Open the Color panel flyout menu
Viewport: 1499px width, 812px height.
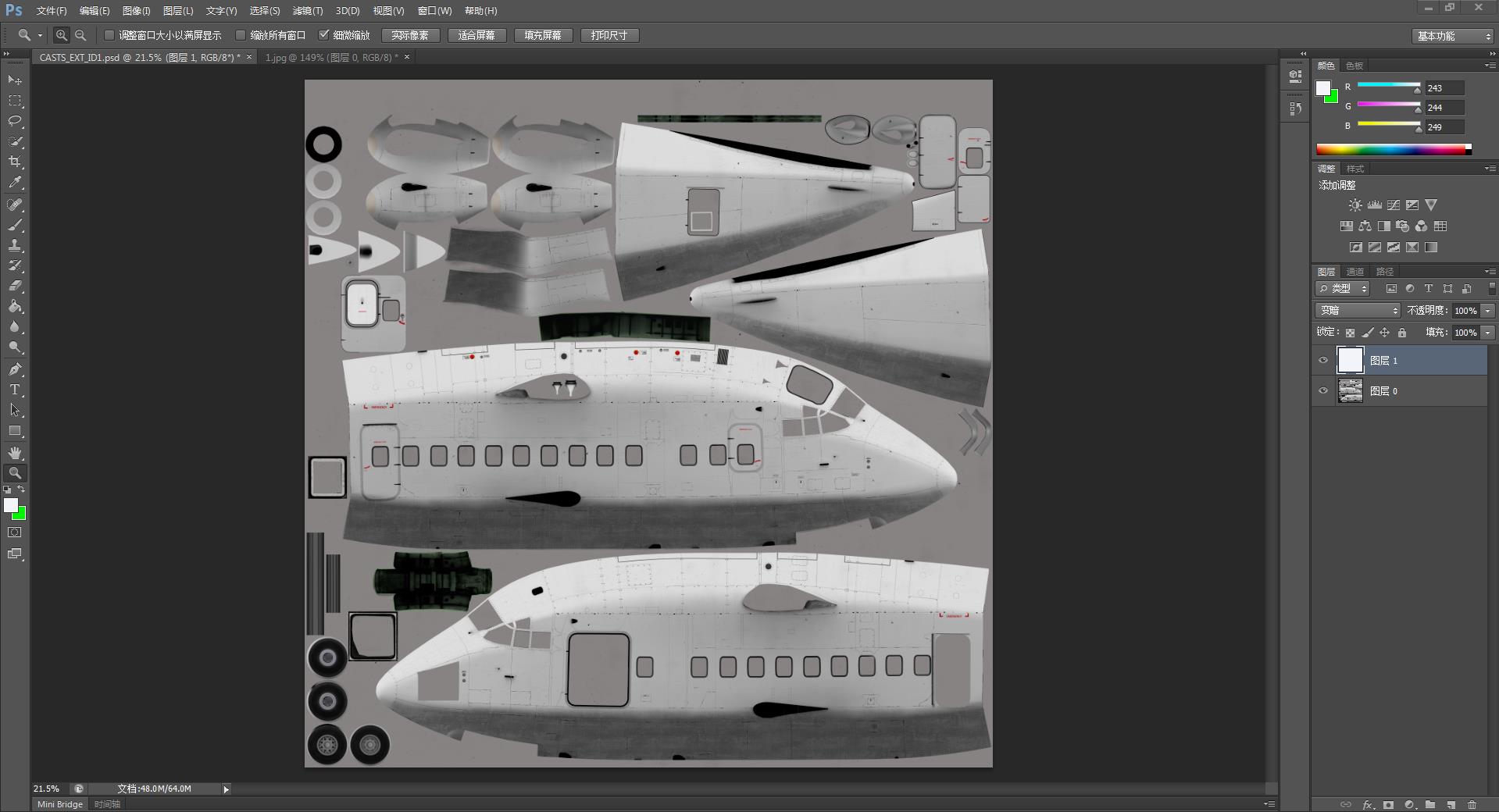click(1490, 66)
